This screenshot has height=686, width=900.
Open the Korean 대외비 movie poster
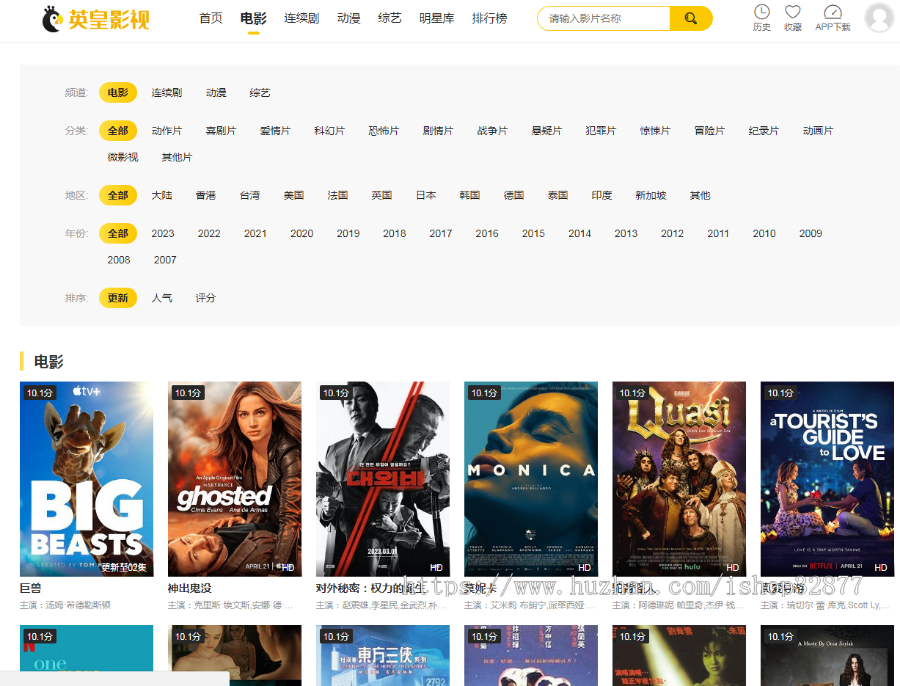pyautogui.click(x=383, y=479)
